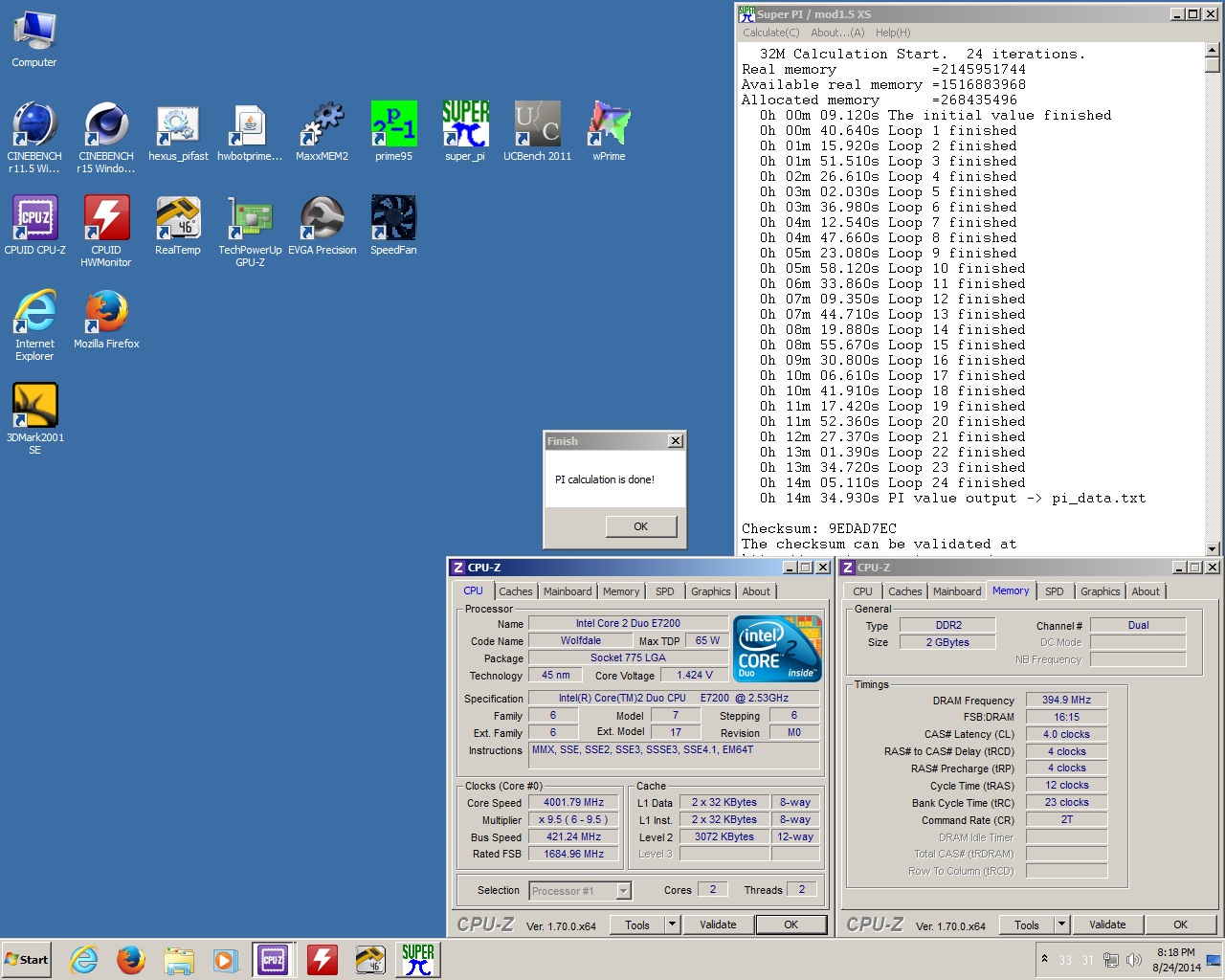Click the Intel Core 2 Duo logo
The image size is (1225, 980).
coord(777,649)
